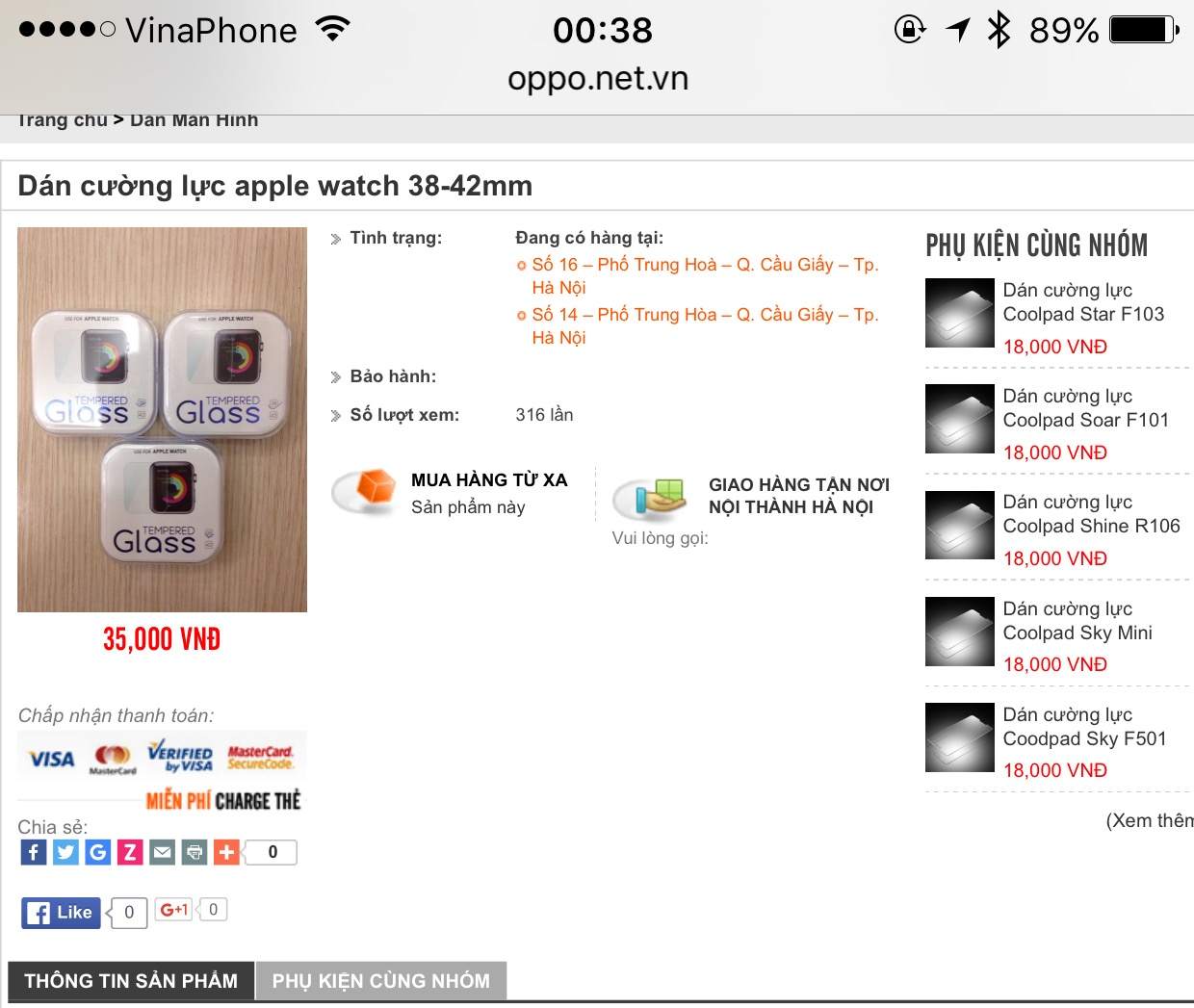Share by email envelope icon
Viewport: 1194px width, 1008px height.
163,852
